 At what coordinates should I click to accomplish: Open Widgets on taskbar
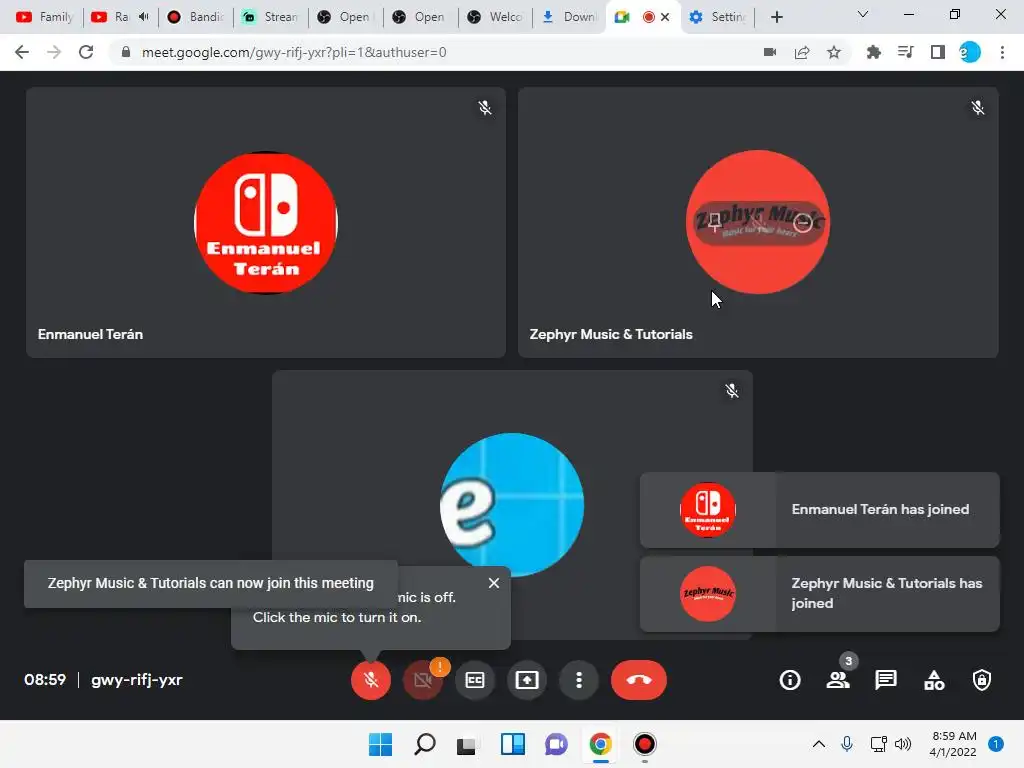click(x=513, y=744)
